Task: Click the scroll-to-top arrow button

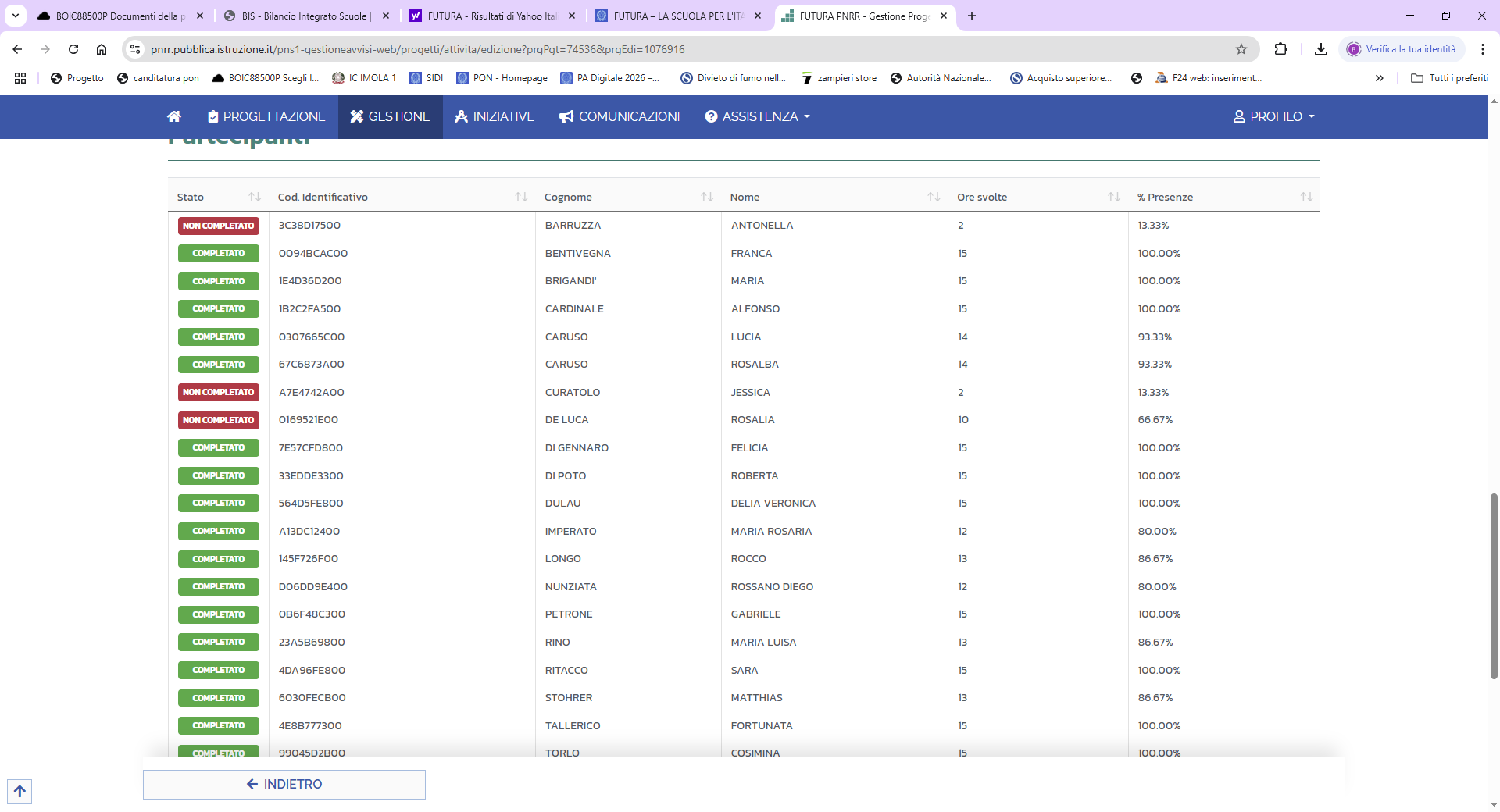Action: [20, 791]
